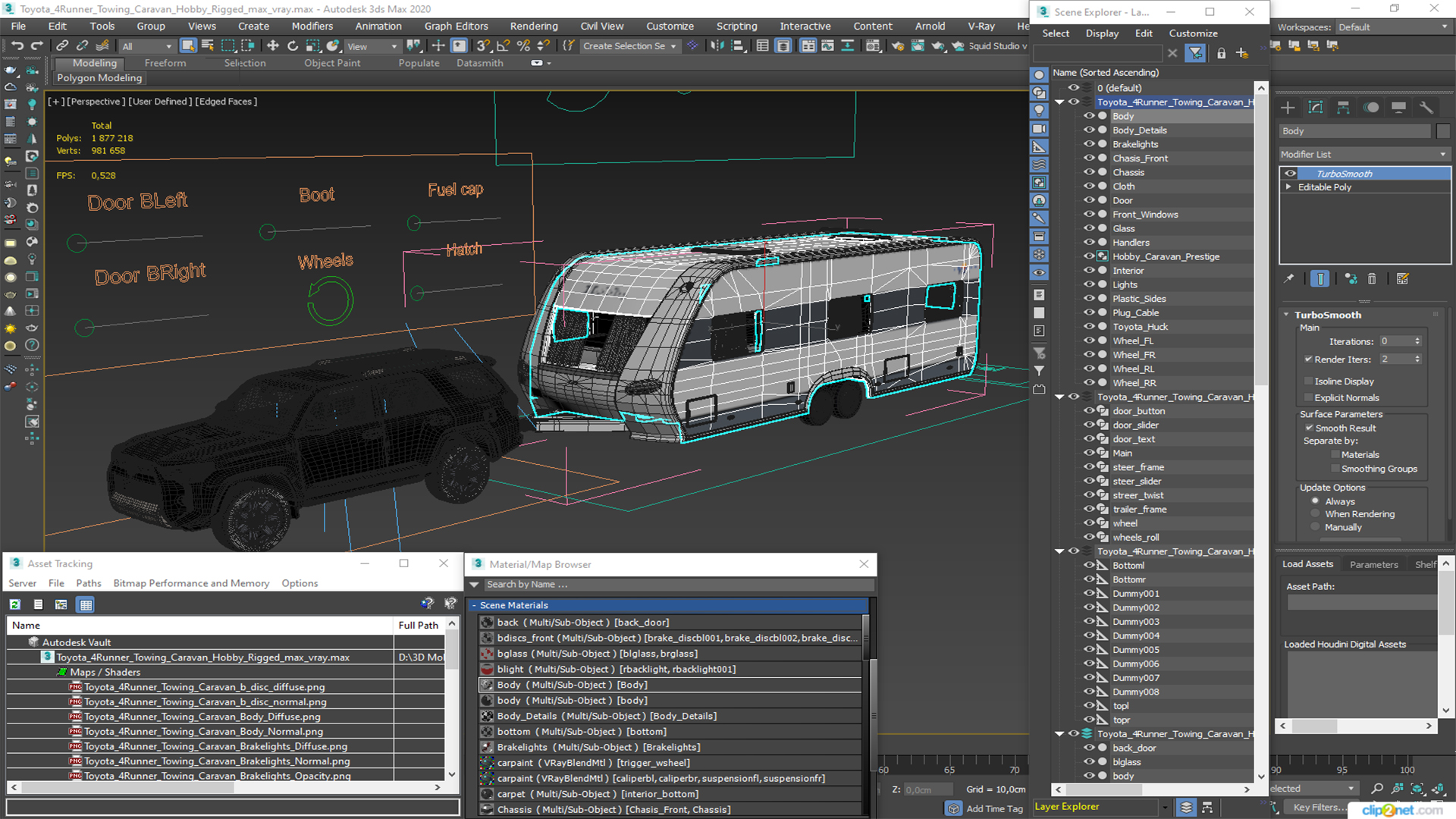Screen dimensions: 1456x819
Task: Activate the Select and Link tool
Action: (63, 46)
